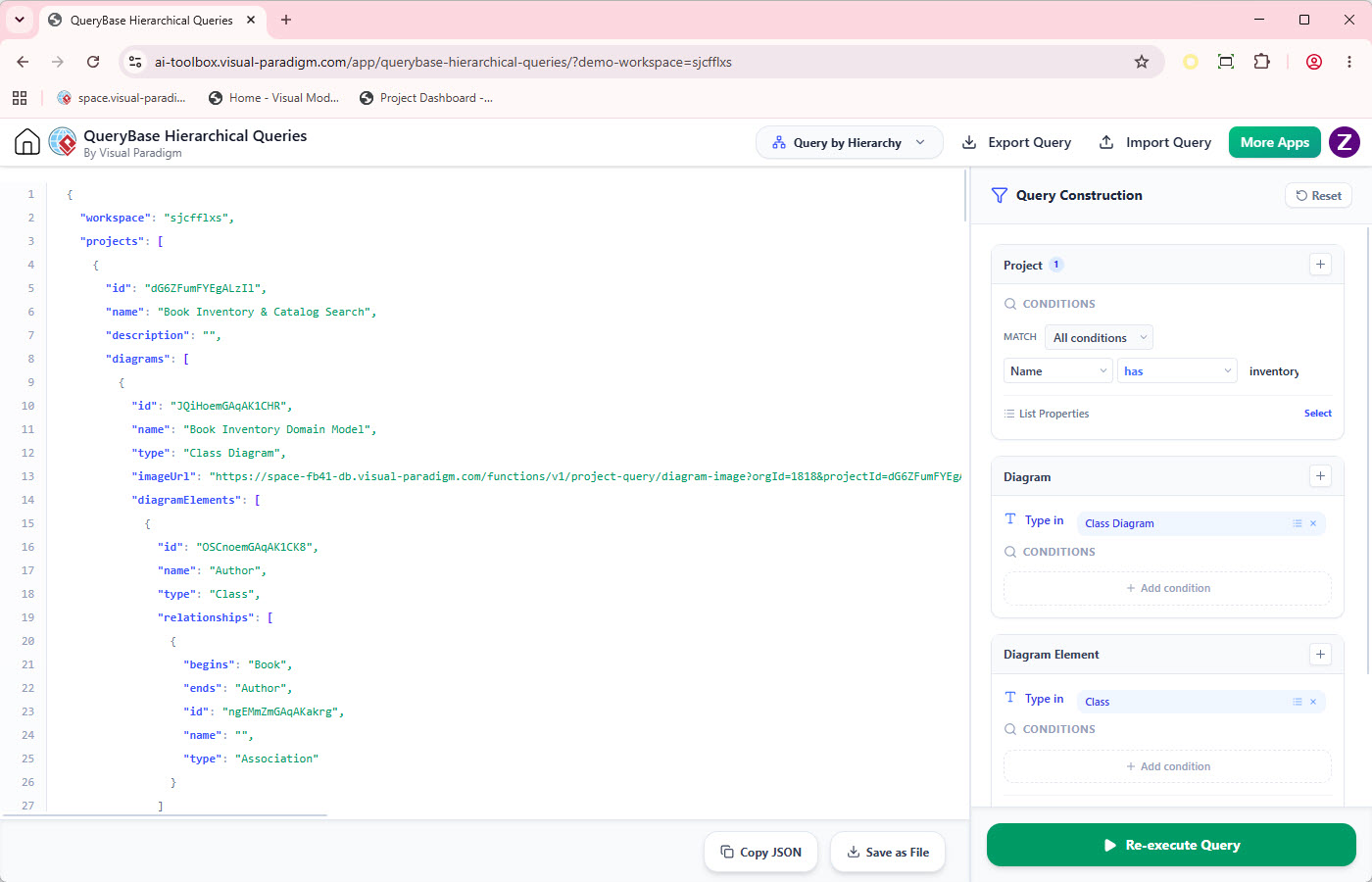Image resolution: width=1372 pixels, height=882 pixels.
Task: Click Import Query button
Action: 1155,142
